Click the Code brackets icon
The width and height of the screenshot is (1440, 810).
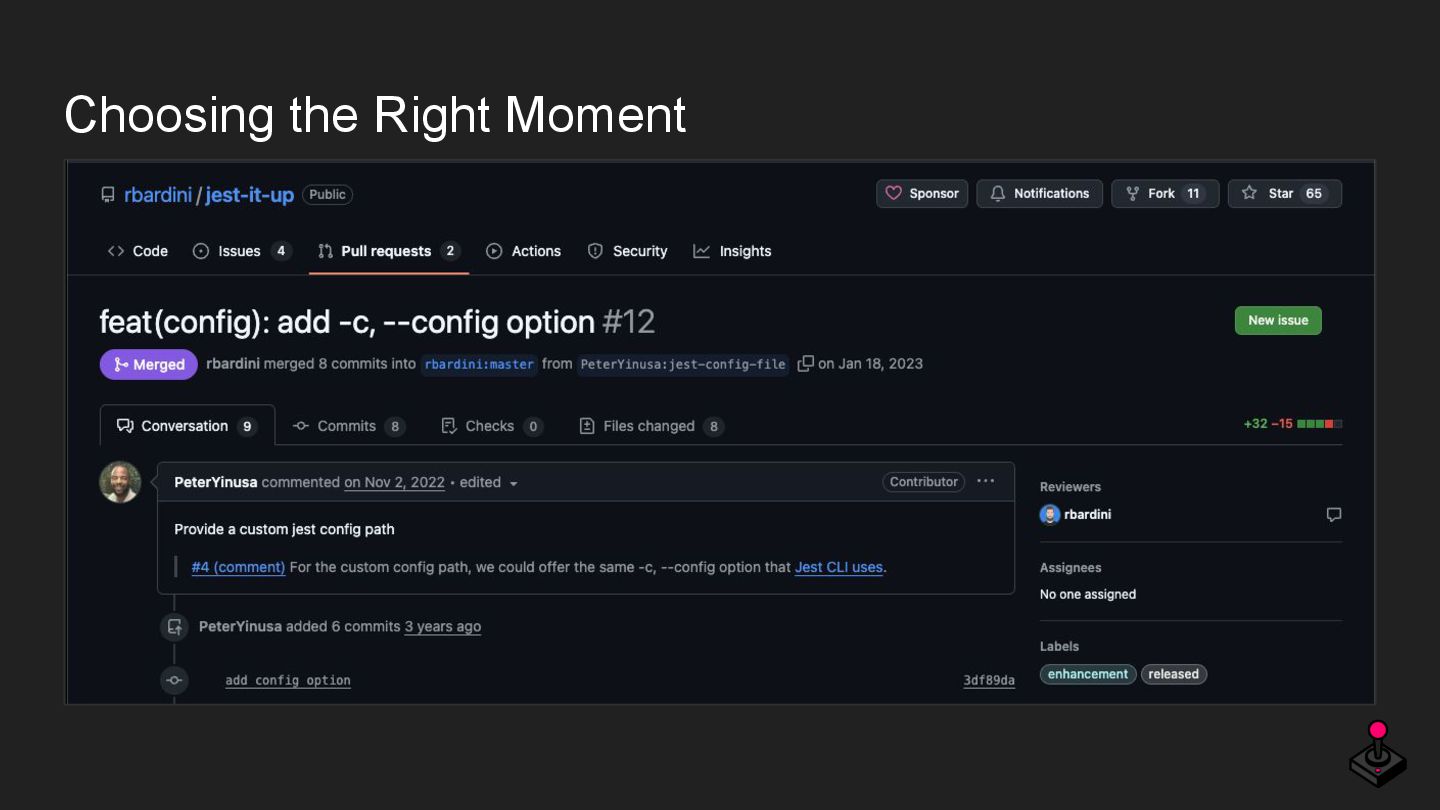(x=116, y=251)
